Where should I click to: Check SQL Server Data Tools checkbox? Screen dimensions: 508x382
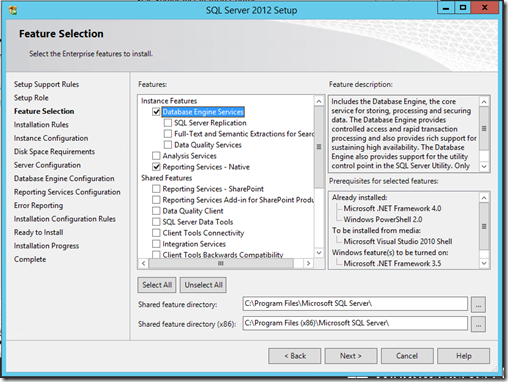(156, 222)
